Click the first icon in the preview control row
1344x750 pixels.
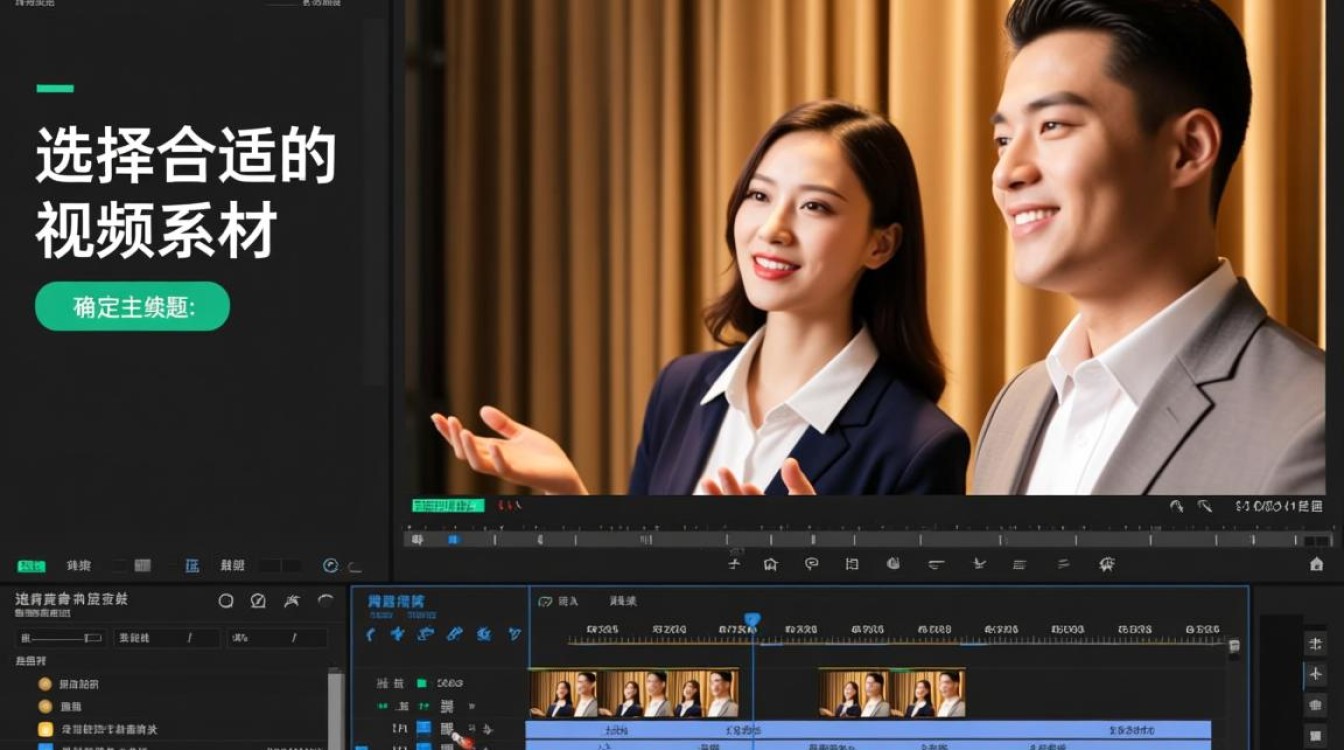click(x=734, y=564)
